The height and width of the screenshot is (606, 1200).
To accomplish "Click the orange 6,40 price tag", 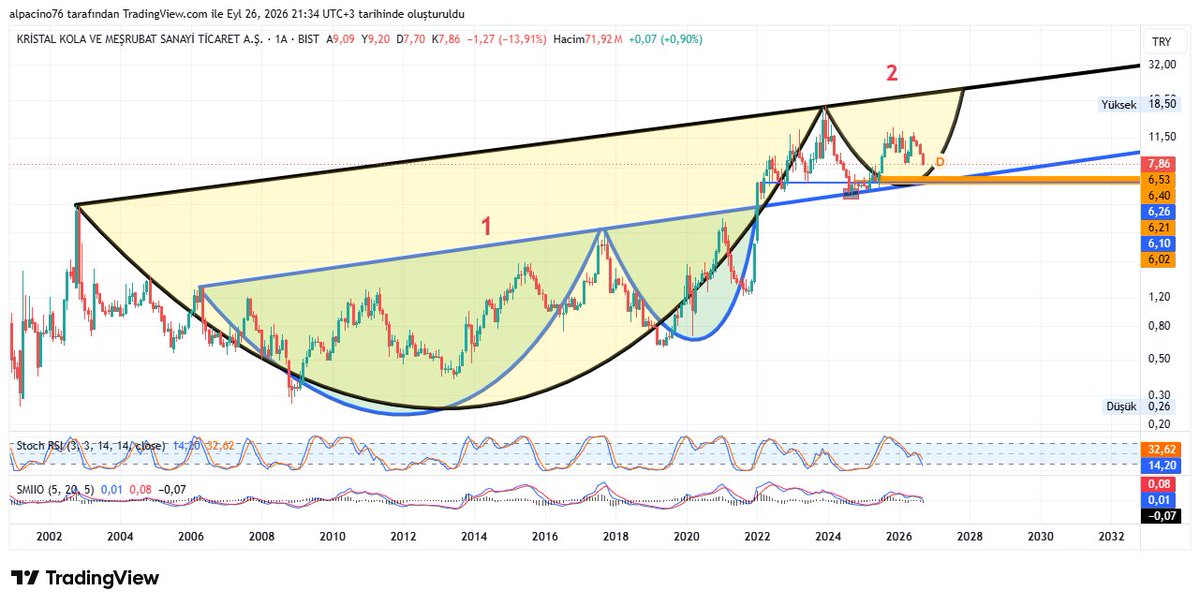I will click(x=1160, y=196).
